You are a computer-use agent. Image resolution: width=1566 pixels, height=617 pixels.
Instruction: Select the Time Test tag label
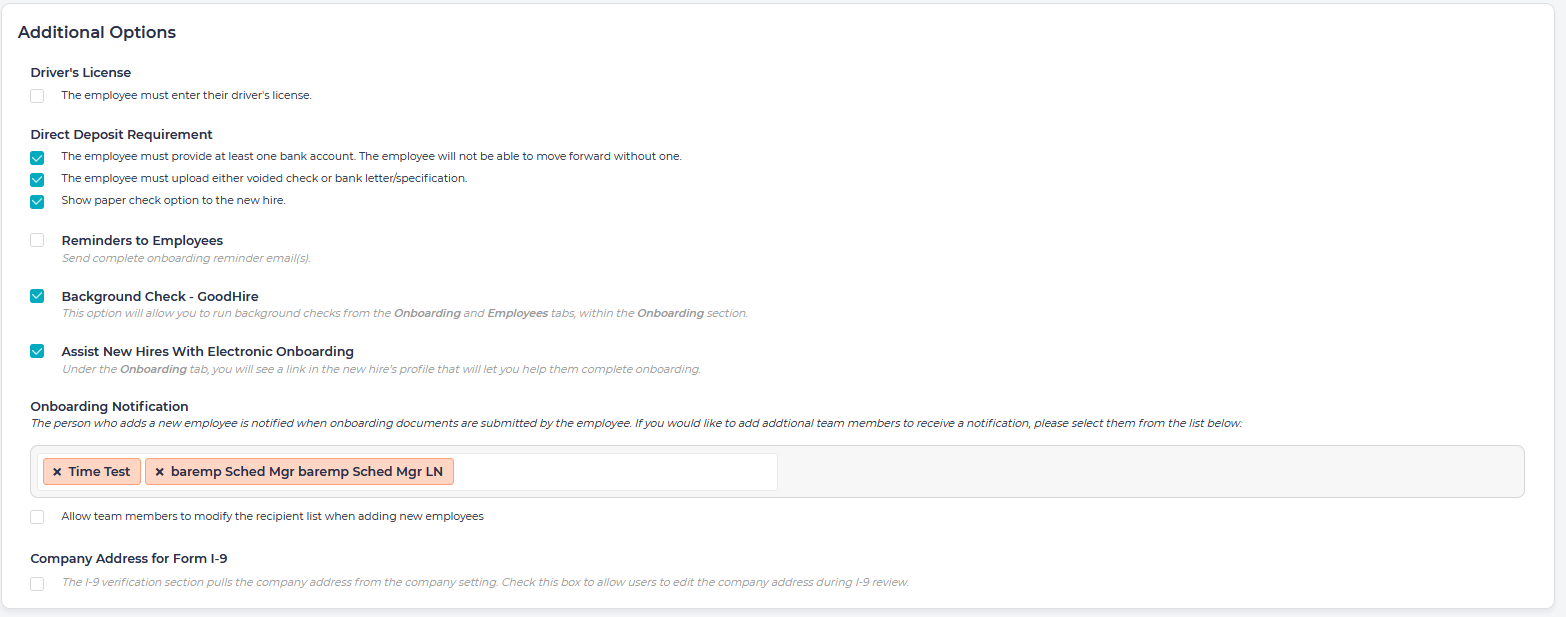coord(99,472)
